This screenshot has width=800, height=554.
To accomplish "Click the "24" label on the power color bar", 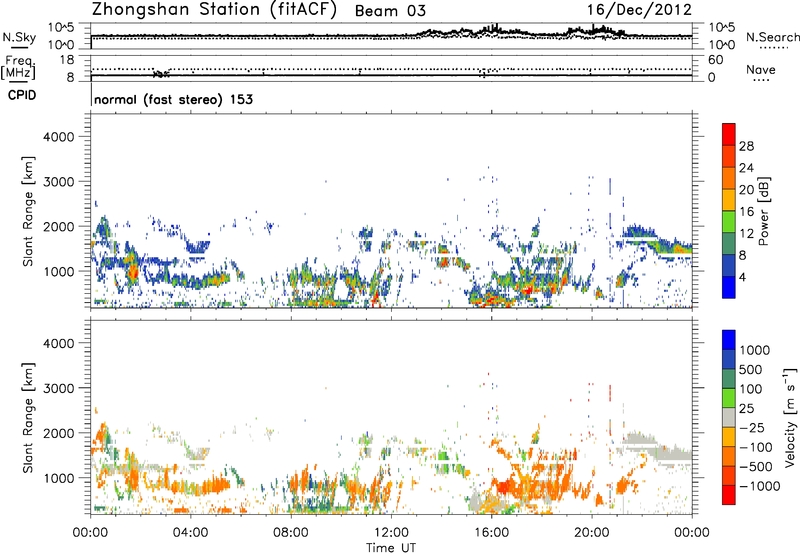I will (x=746, y=168).
